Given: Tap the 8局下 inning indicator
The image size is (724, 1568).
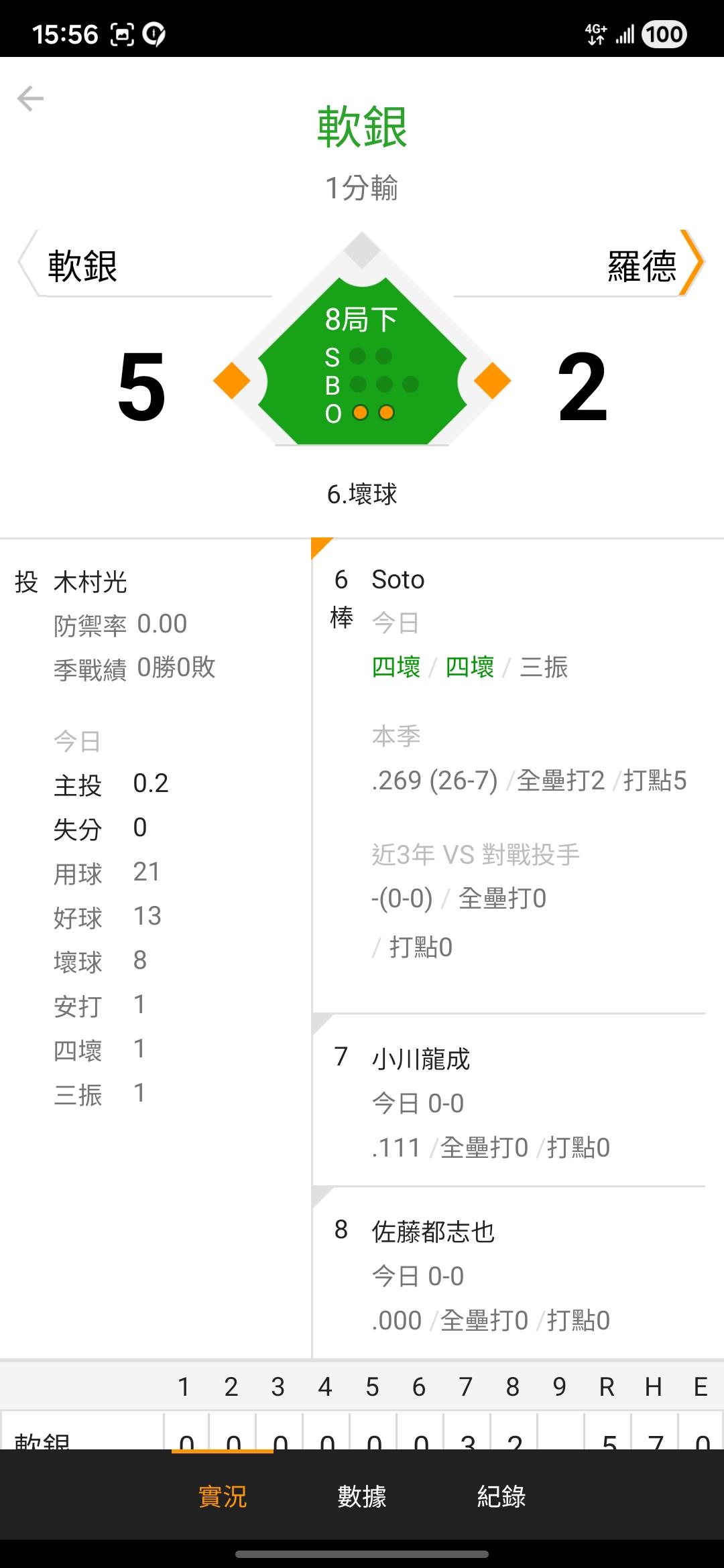Looking at the screenshot, I should click(x=361, y=320).
